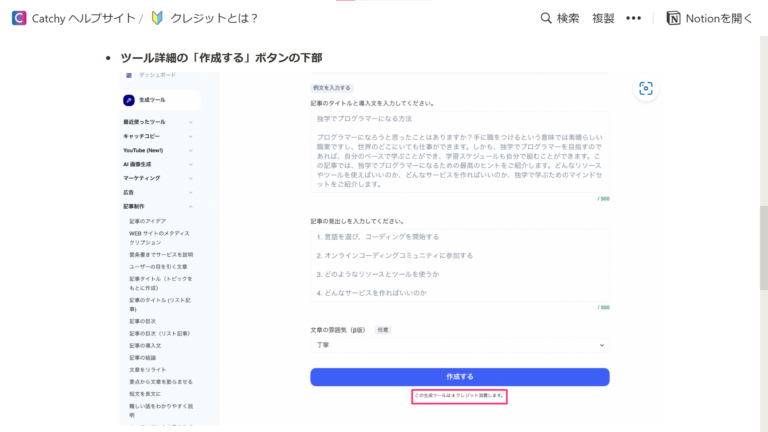Viewport: 768px width, 432px height.
Task: Open the three-dot more options menu
Action: (x=633, y=18)
